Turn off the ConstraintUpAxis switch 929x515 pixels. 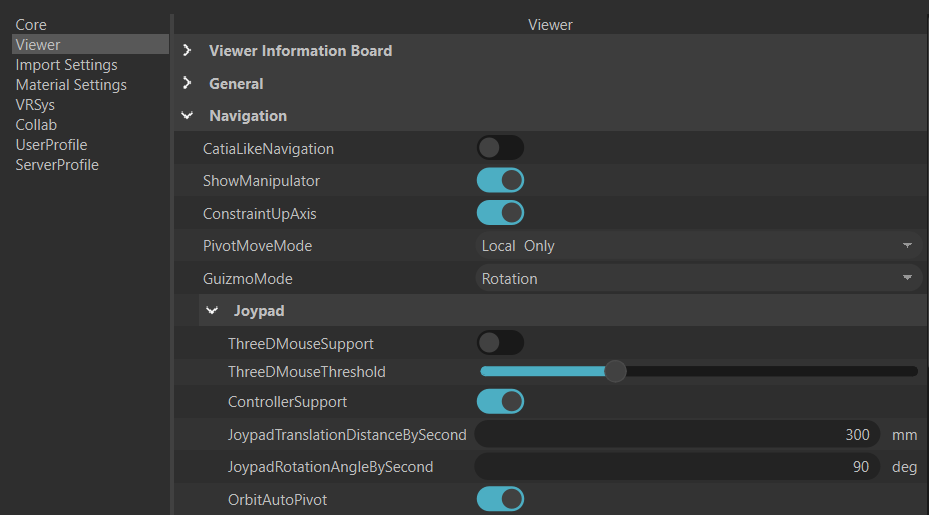coord(500,213)
